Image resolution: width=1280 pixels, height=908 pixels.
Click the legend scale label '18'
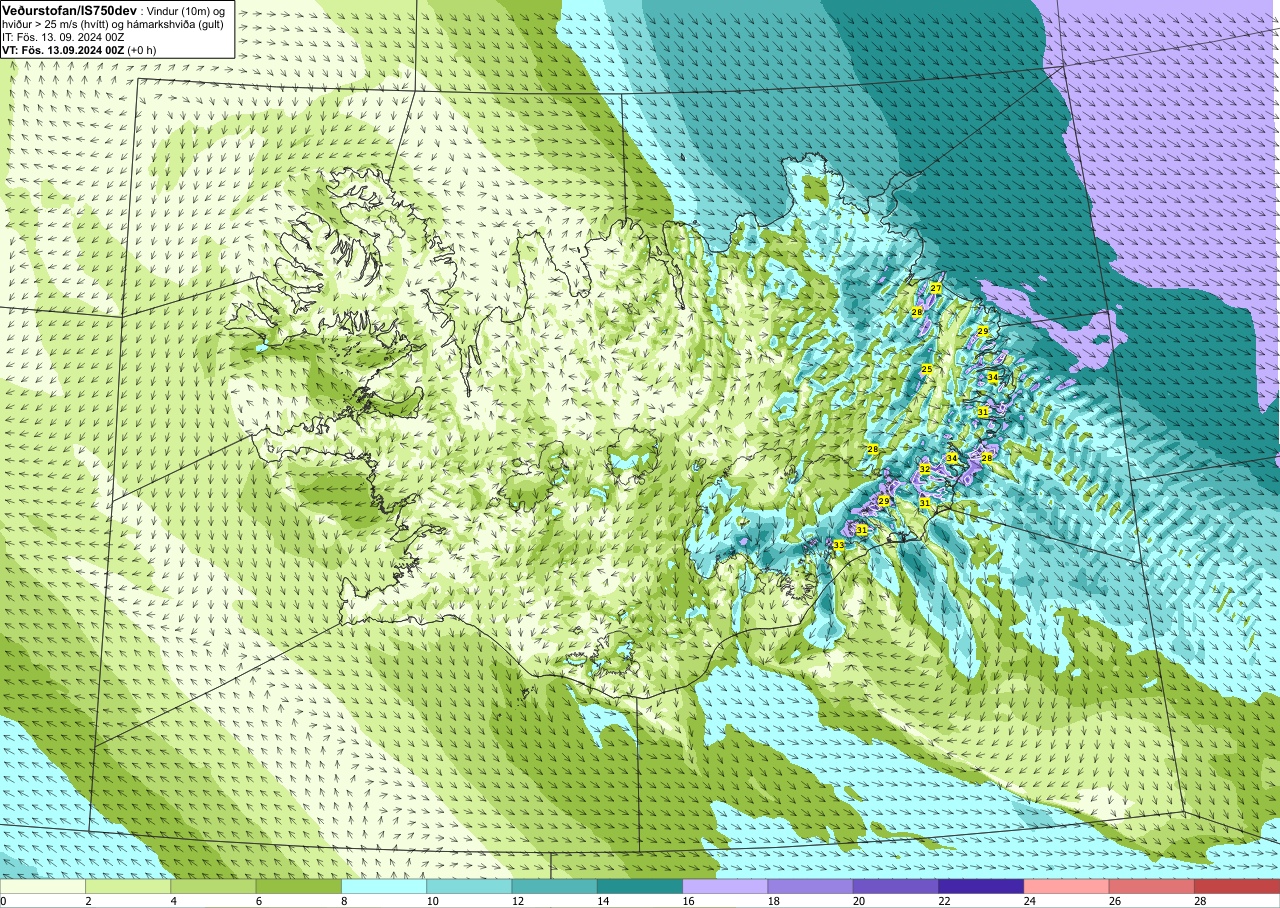[x=774, y=901]
